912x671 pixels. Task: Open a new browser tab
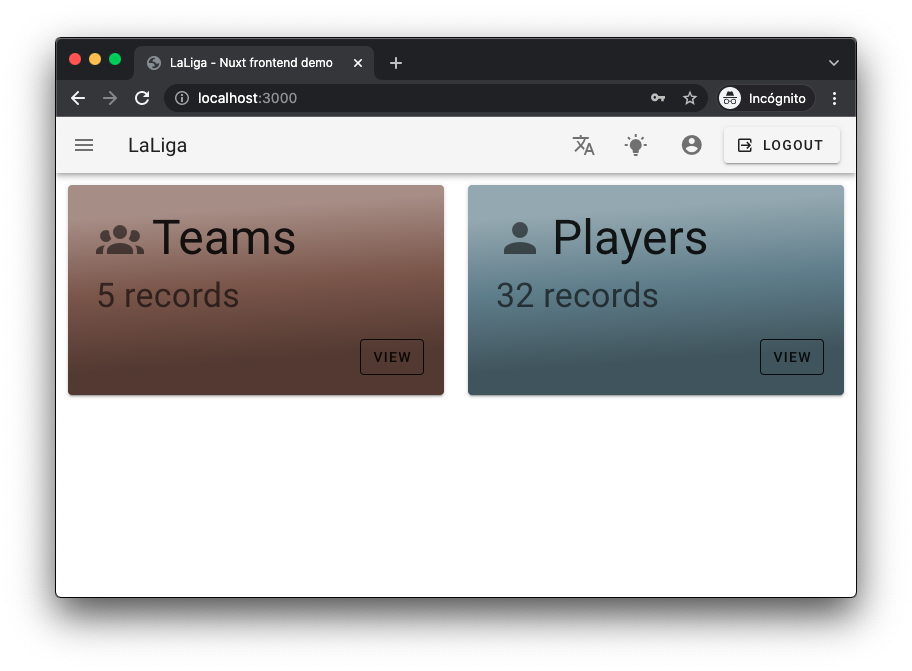(396, 63)
